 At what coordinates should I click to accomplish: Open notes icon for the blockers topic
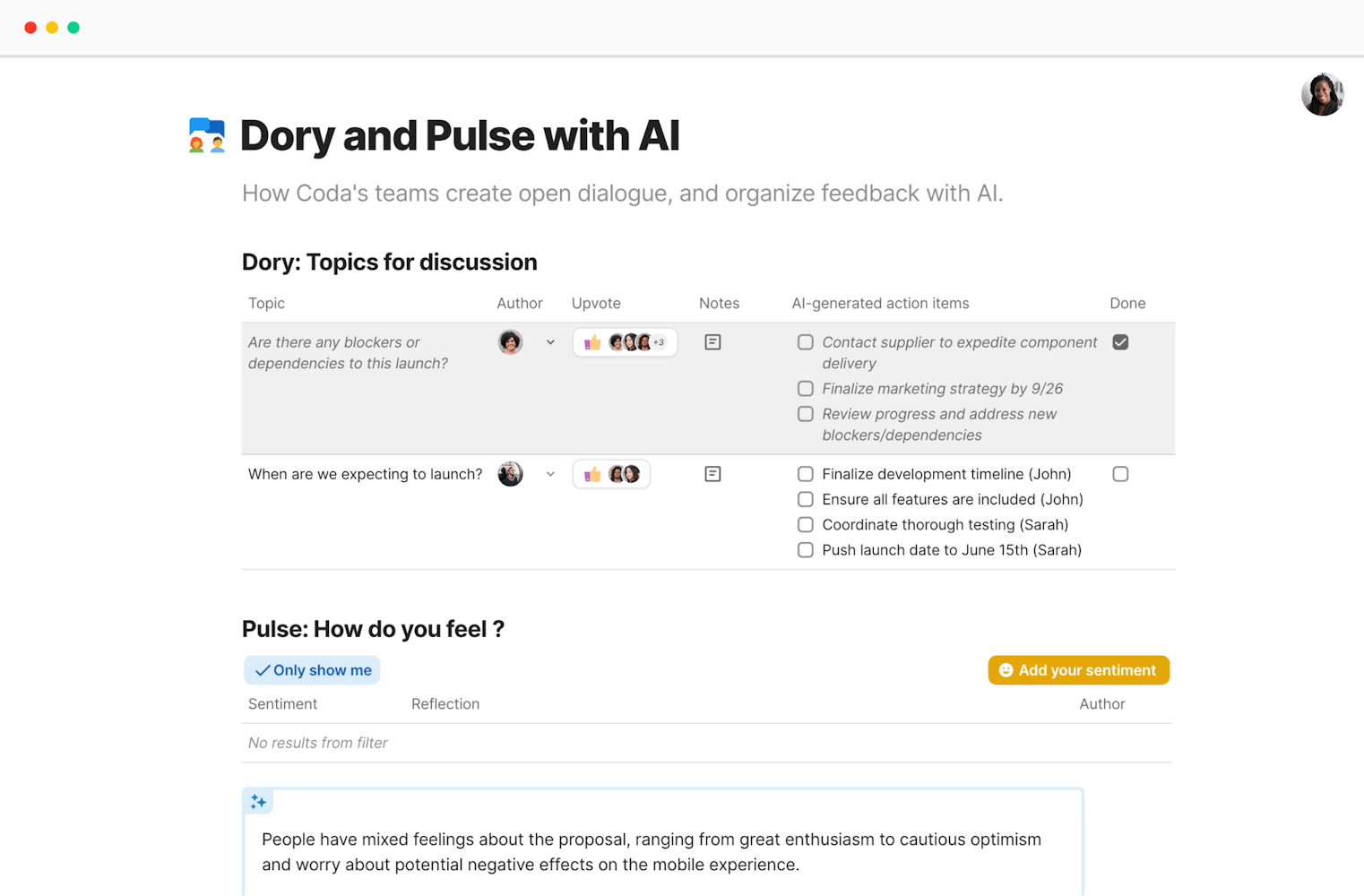point(712,342)
